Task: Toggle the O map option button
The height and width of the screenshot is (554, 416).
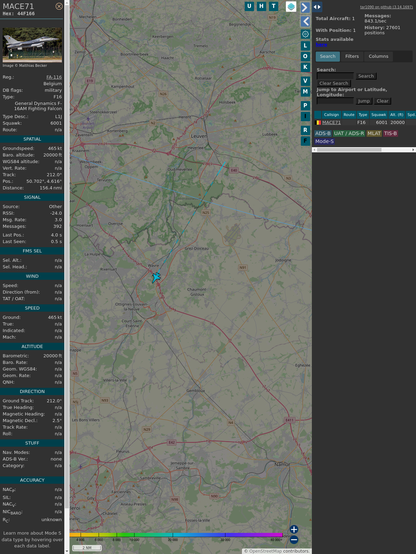Action: click(x=305, y=56)
